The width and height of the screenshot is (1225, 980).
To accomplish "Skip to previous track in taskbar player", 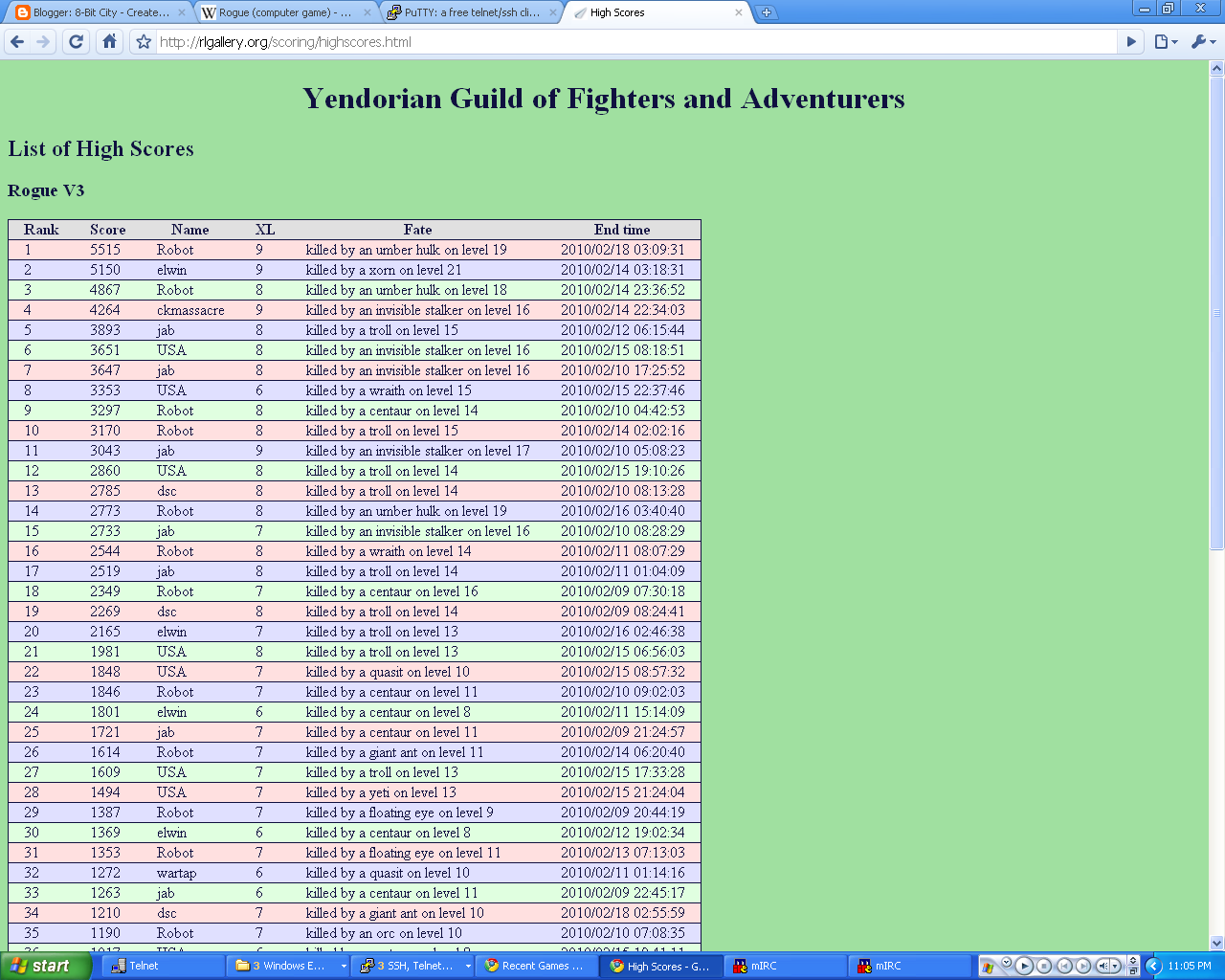I will tap(1064, 966).
